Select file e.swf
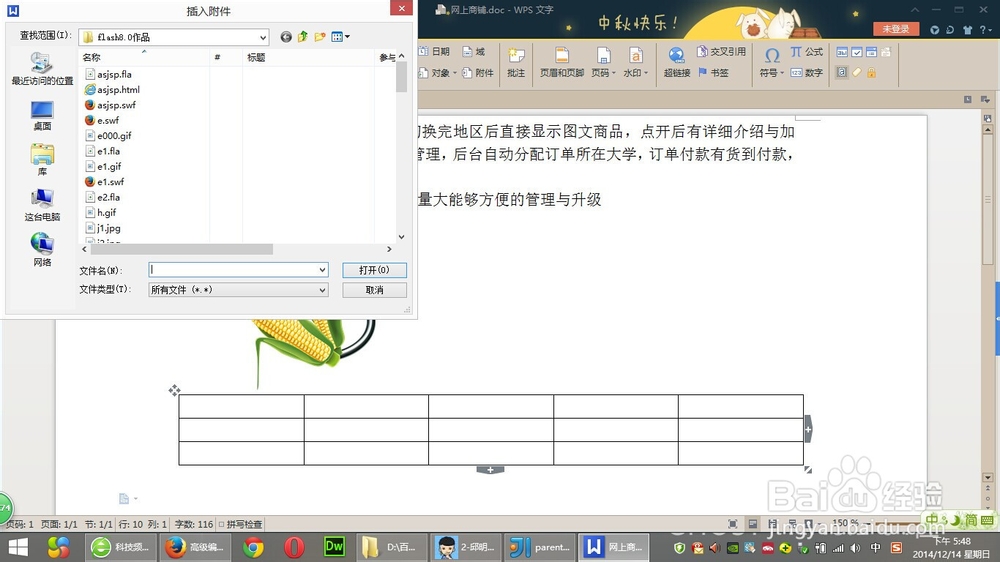The height and width of the screenshot is (562, 1000). pos(102,120)
